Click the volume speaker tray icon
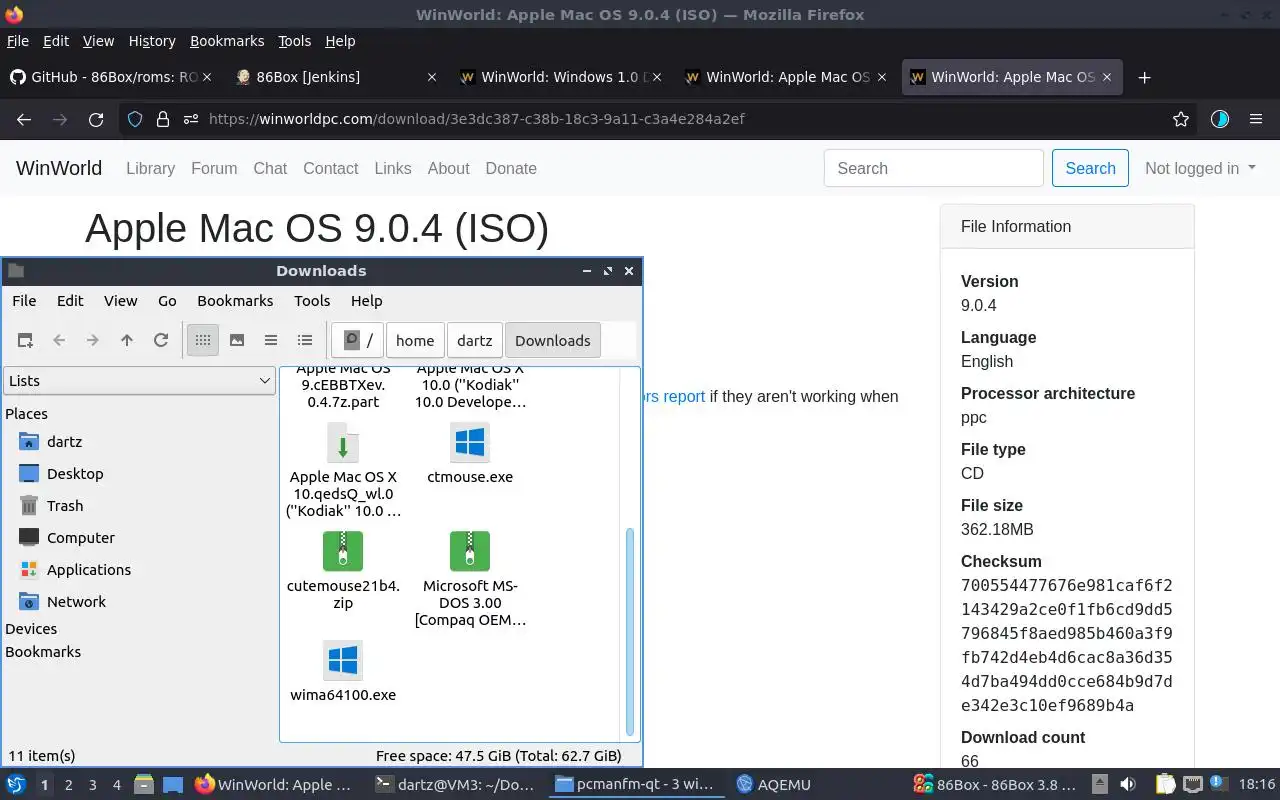1280x800 pixels. pos(1127,785)
